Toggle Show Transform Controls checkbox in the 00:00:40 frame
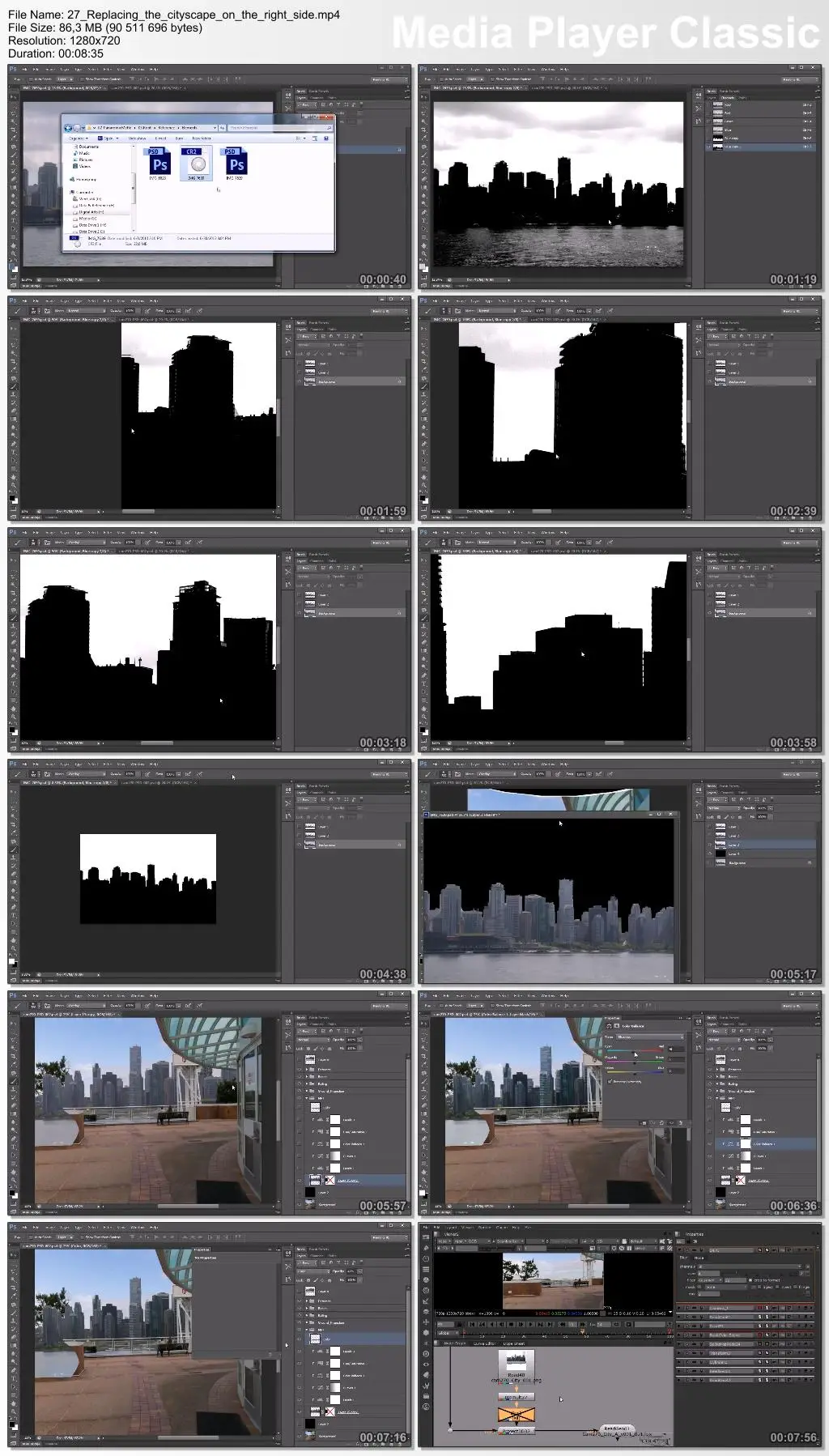Screen dimensions: 829x1456 coord(82,79)
